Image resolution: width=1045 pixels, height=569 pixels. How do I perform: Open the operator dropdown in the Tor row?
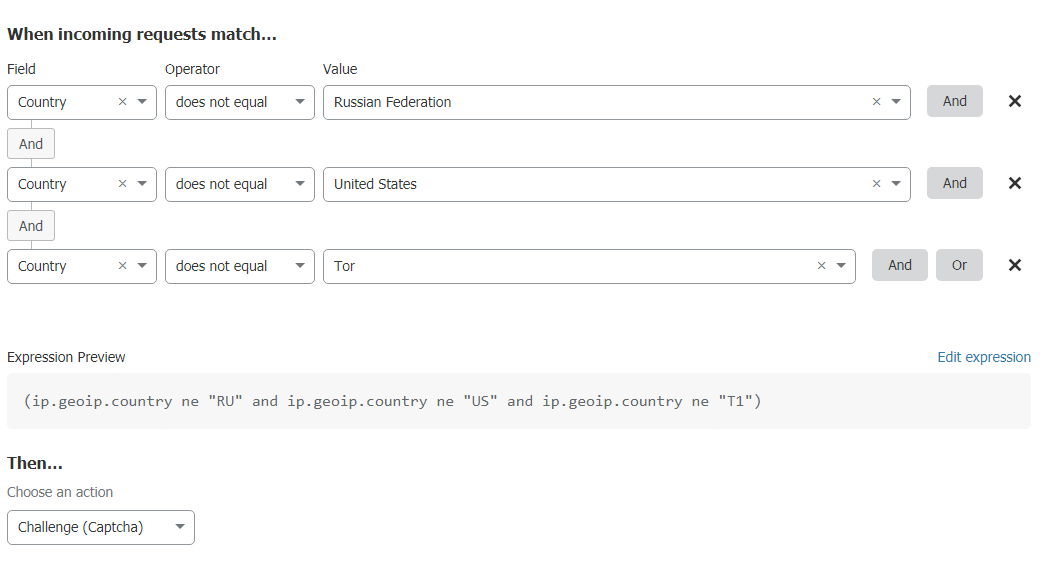tap(239, 266)
